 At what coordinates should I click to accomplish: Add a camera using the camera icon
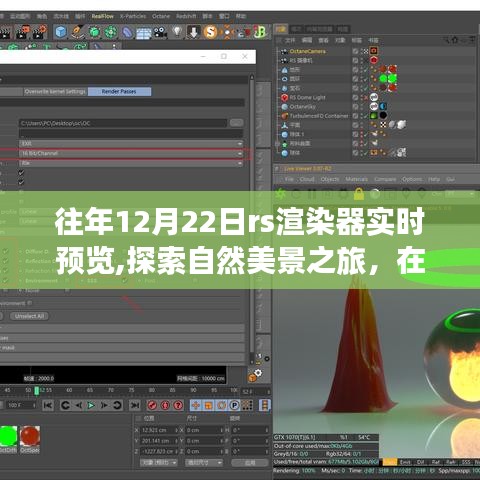(x=160, y=33)
